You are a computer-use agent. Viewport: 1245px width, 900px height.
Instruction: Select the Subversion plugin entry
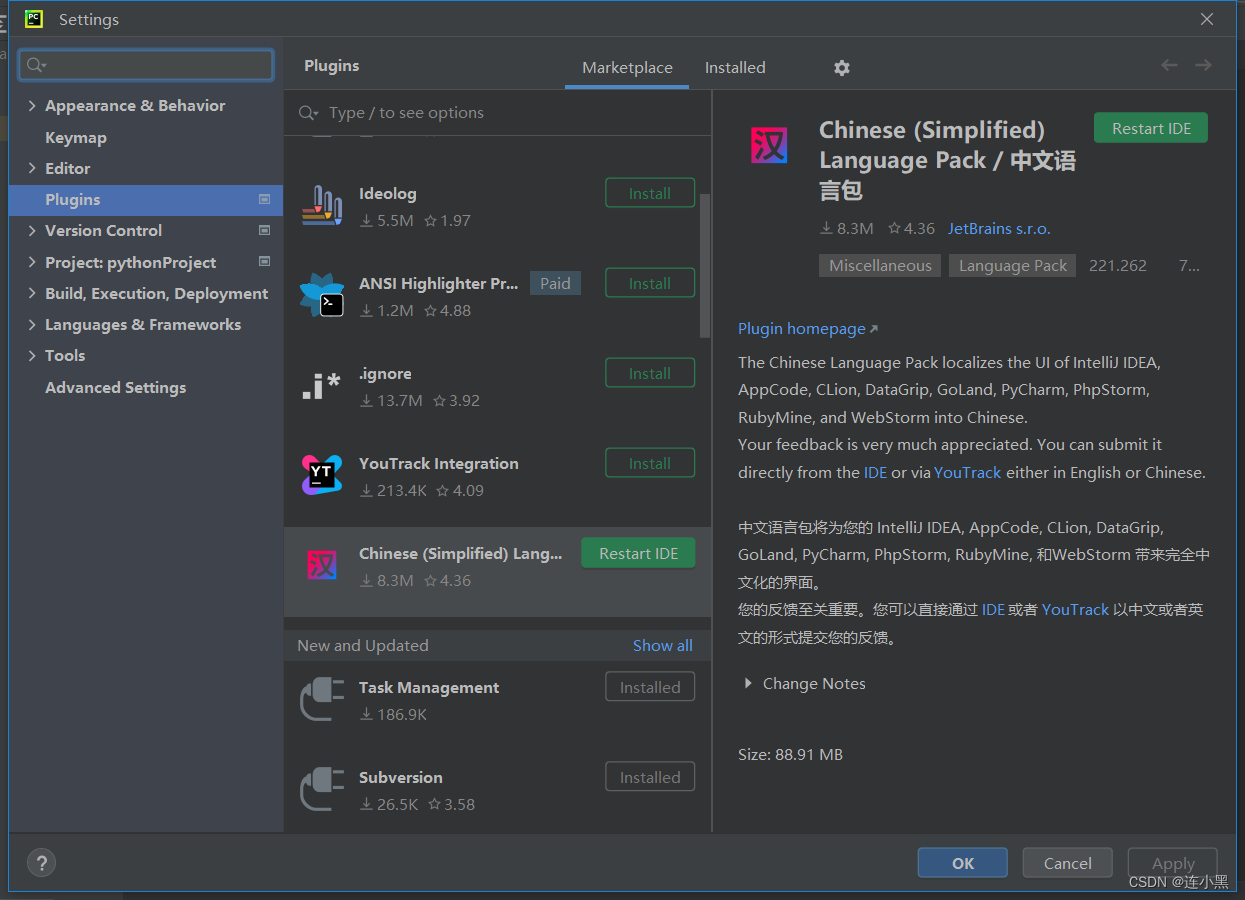pyautogui.click(x=498, y=789)
